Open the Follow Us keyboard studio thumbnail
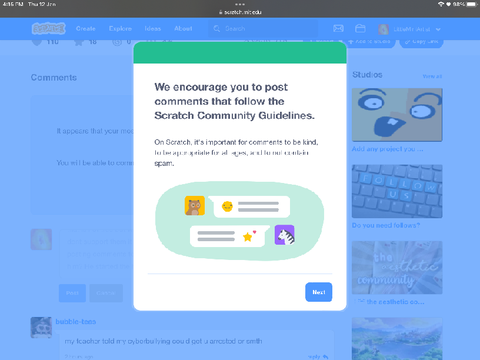The image size is (480, 360). pyautogui.click(x=397, y=191)
